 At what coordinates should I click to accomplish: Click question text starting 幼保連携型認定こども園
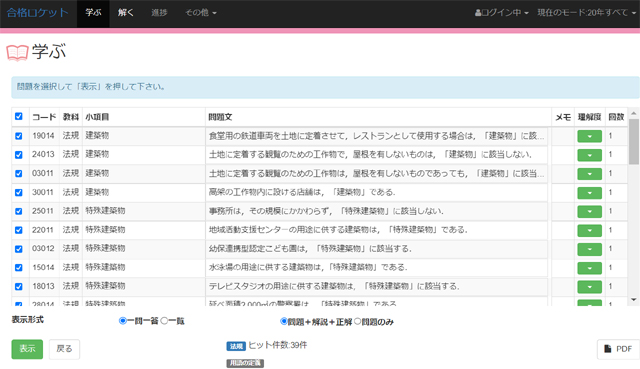pos(311,249)
